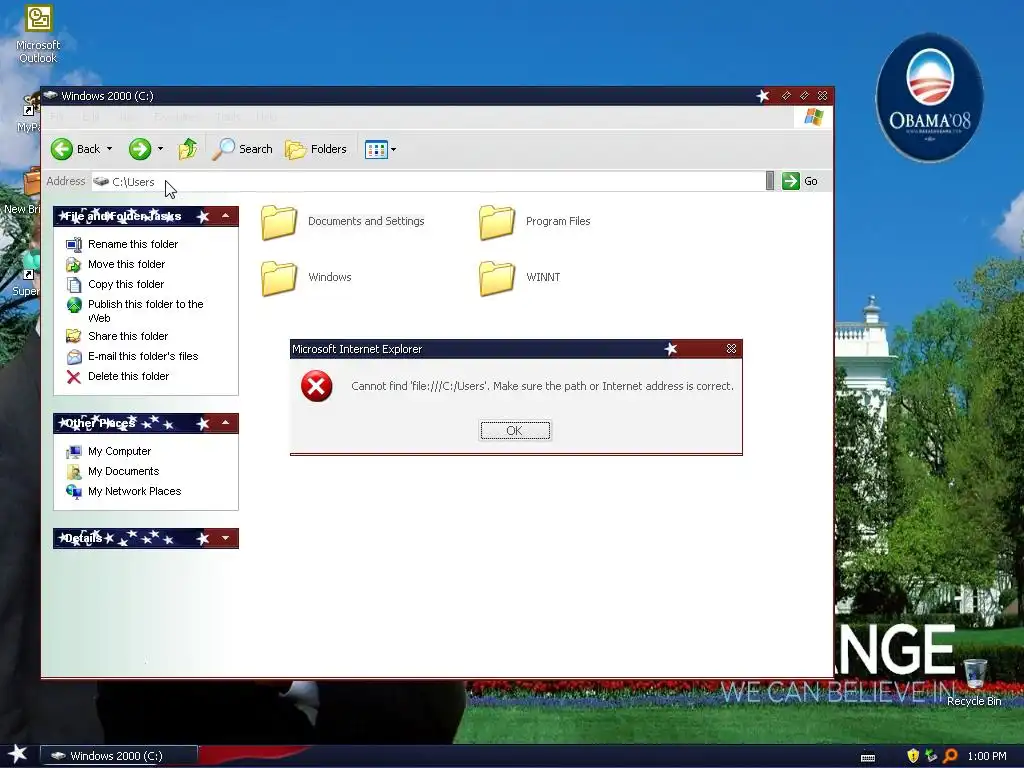The image size is (1024, 768).
Task: Click the red error icon in the dialog
Action: click(317, 386)
